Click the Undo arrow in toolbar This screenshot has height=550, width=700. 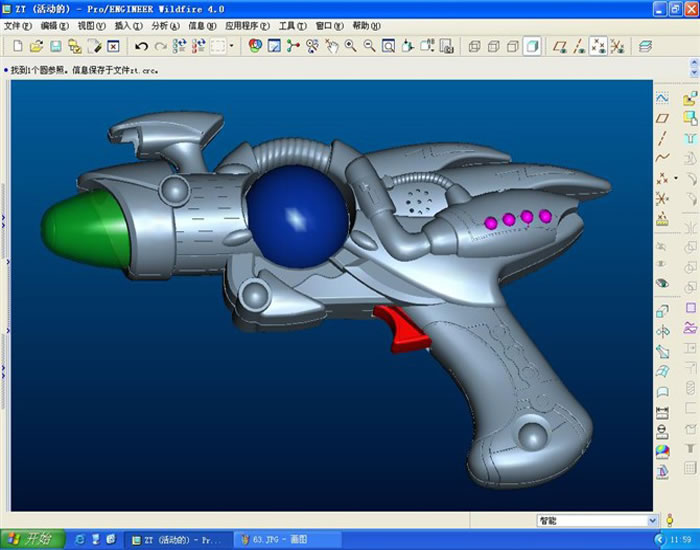coord(141,46)
